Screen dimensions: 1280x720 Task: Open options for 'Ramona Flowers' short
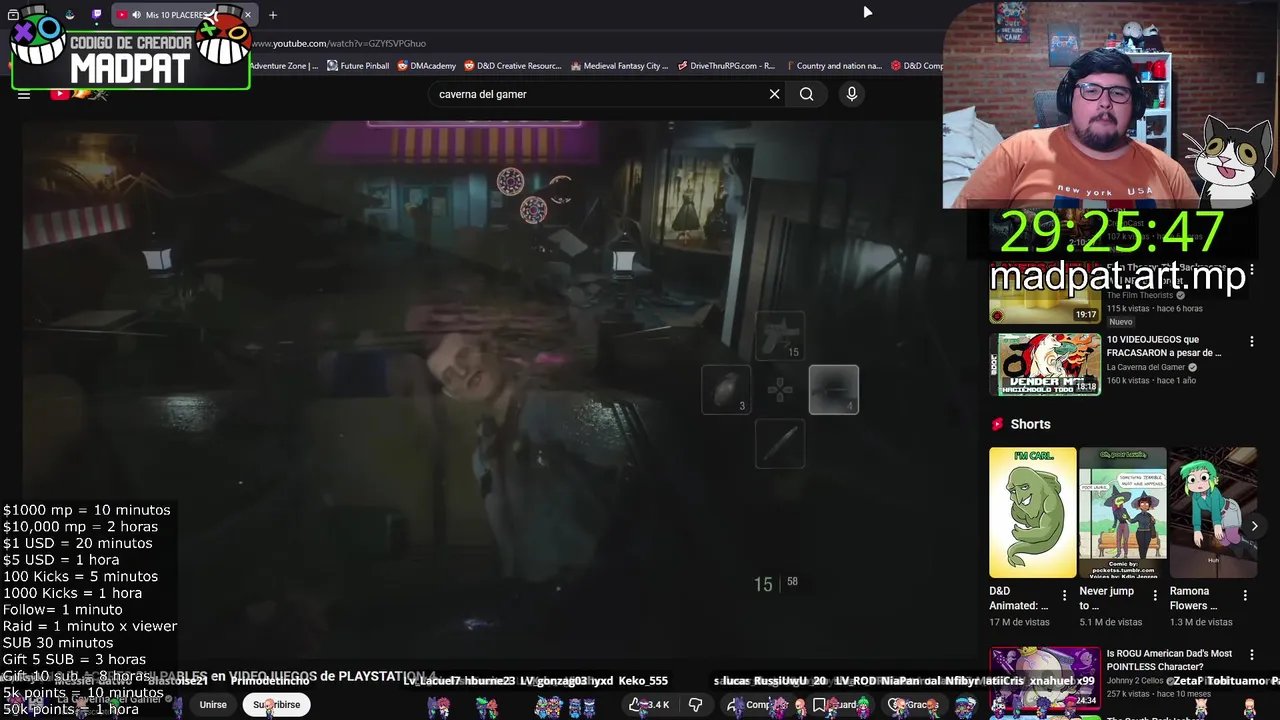click(x=1245, y=595)
